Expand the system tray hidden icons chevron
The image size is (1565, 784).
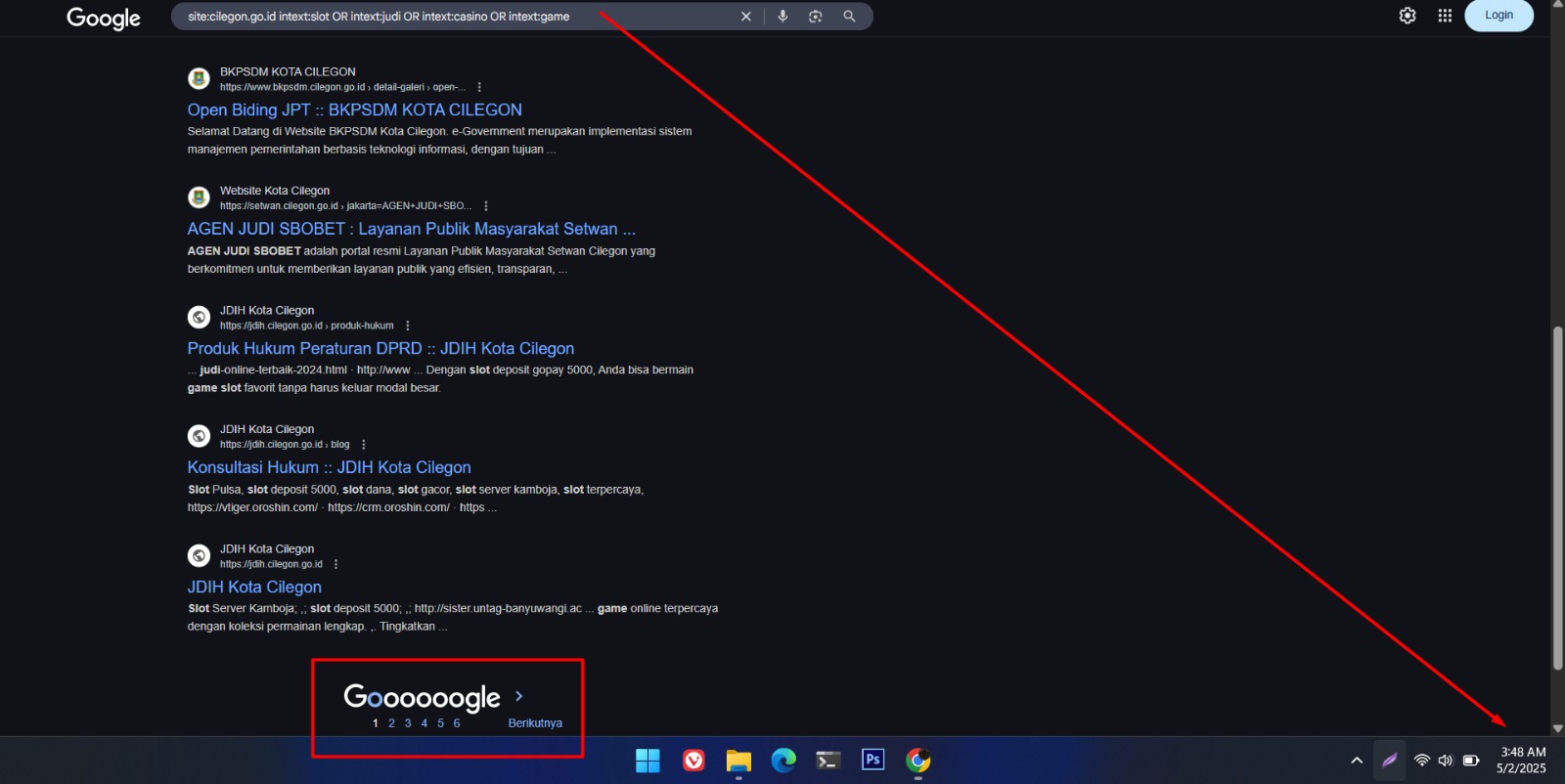[1357, 761]
